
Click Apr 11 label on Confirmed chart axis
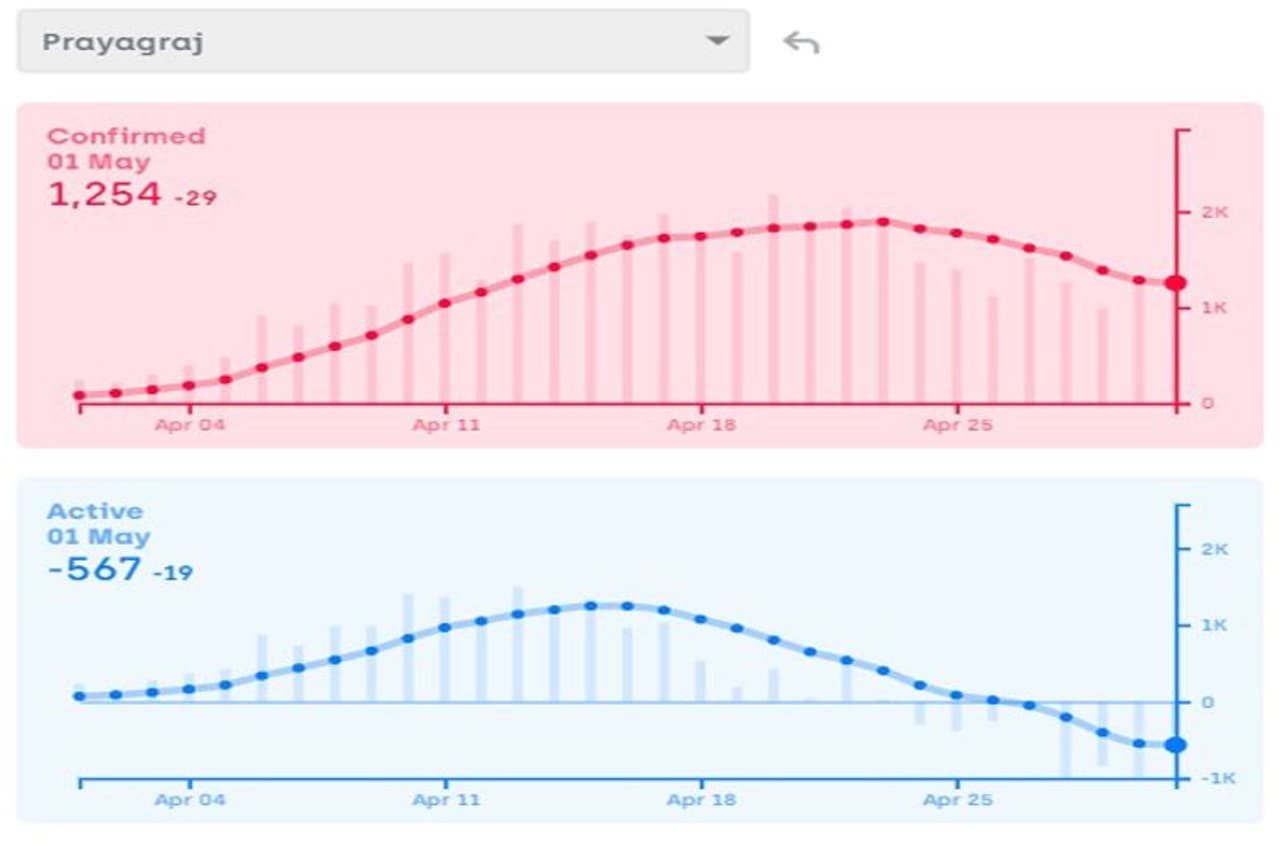point(446,425)
